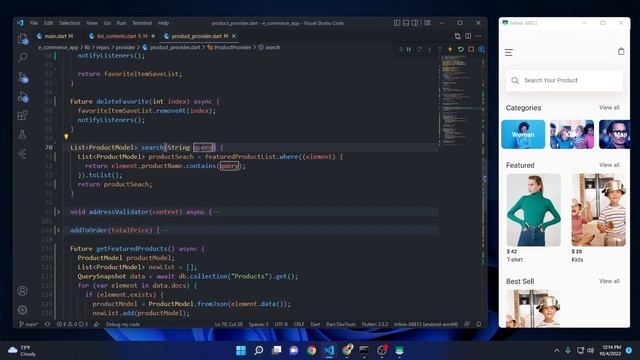The image size is (640, 360).
Task: Open the Extensions view
Action: [x=23, y=115]
